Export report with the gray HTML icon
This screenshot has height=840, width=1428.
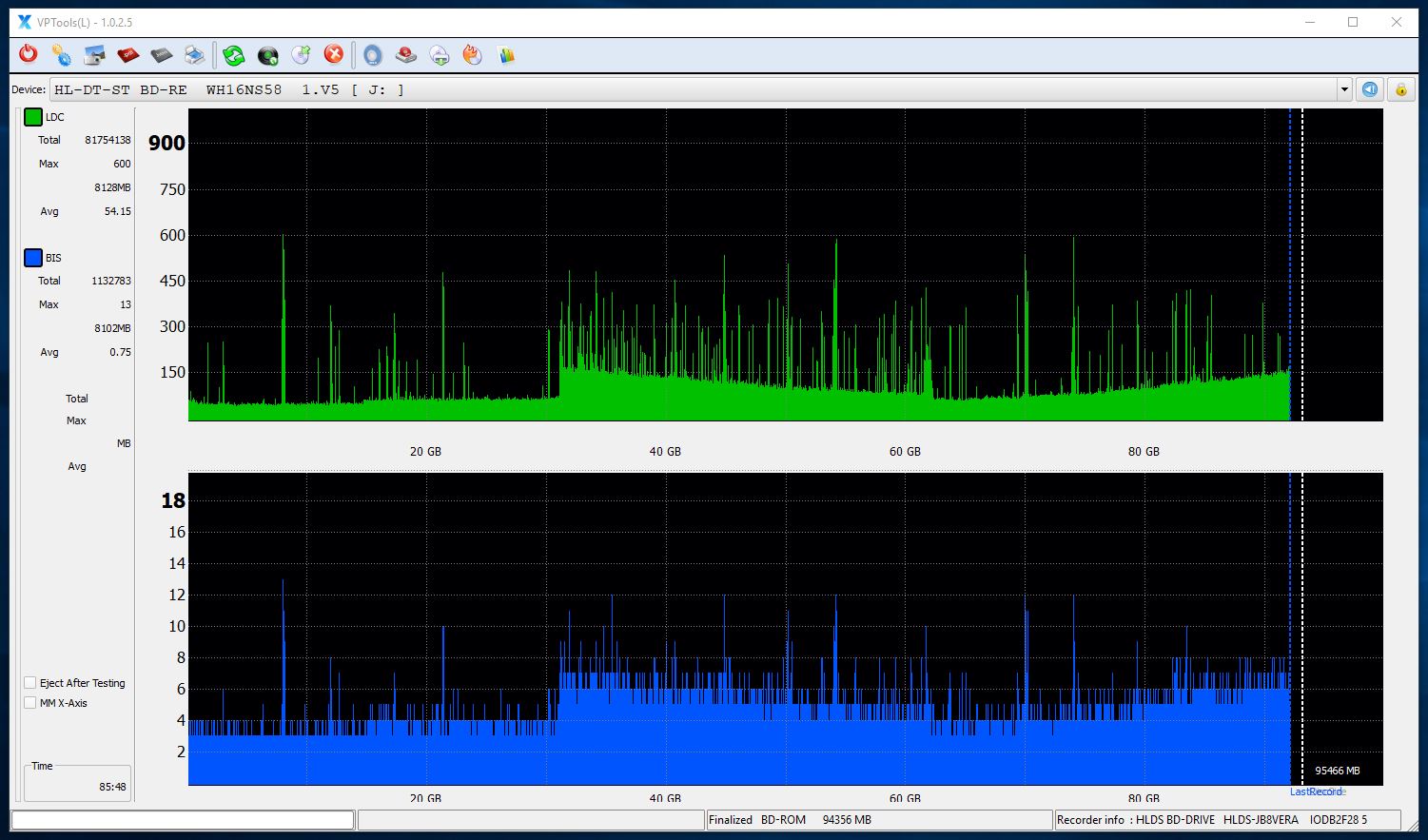162,55
